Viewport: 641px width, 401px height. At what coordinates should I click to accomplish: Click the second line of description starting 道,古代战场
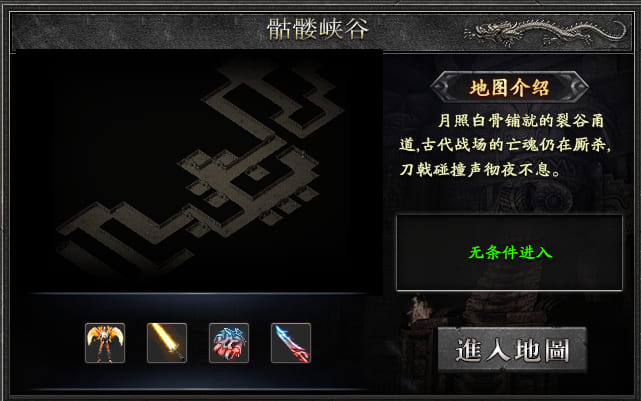(505, 145)
